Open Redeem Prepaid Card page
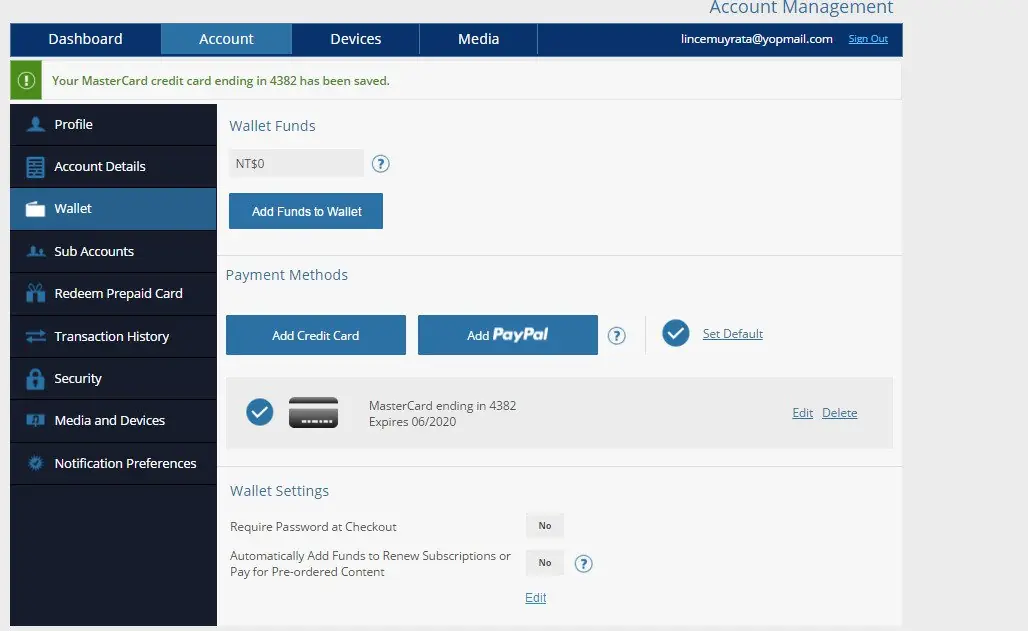The width and height of the screenshot is (1028, 631). [113, 293]
